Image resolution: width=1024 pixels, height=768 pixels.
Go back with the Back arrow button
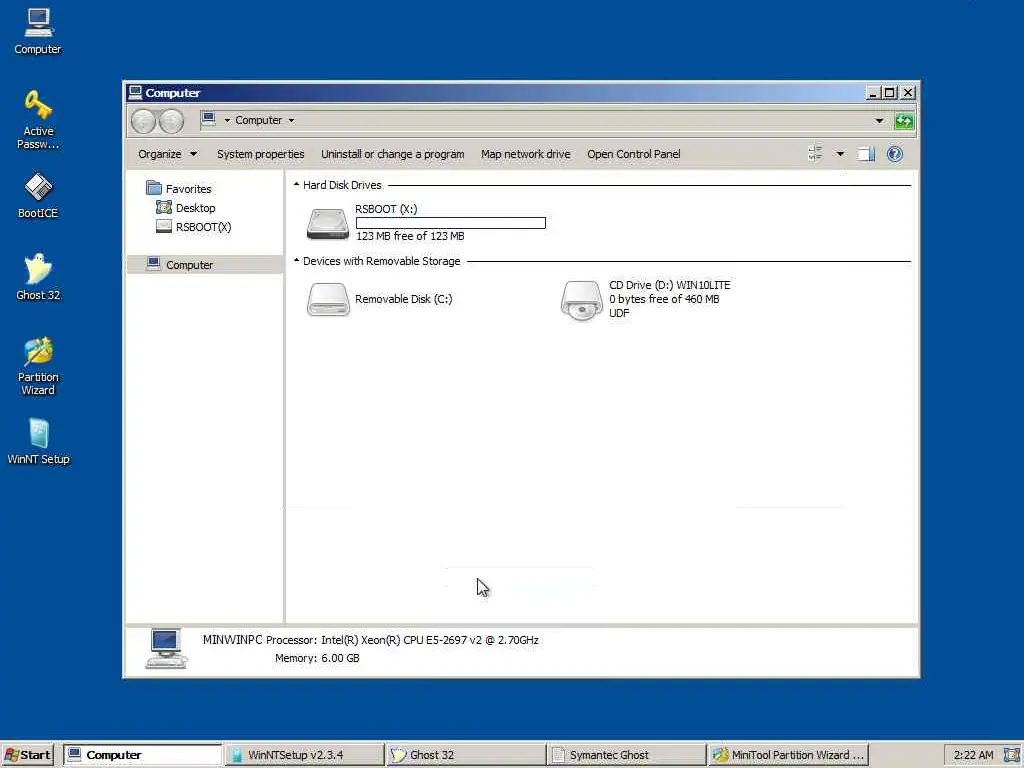144,121
